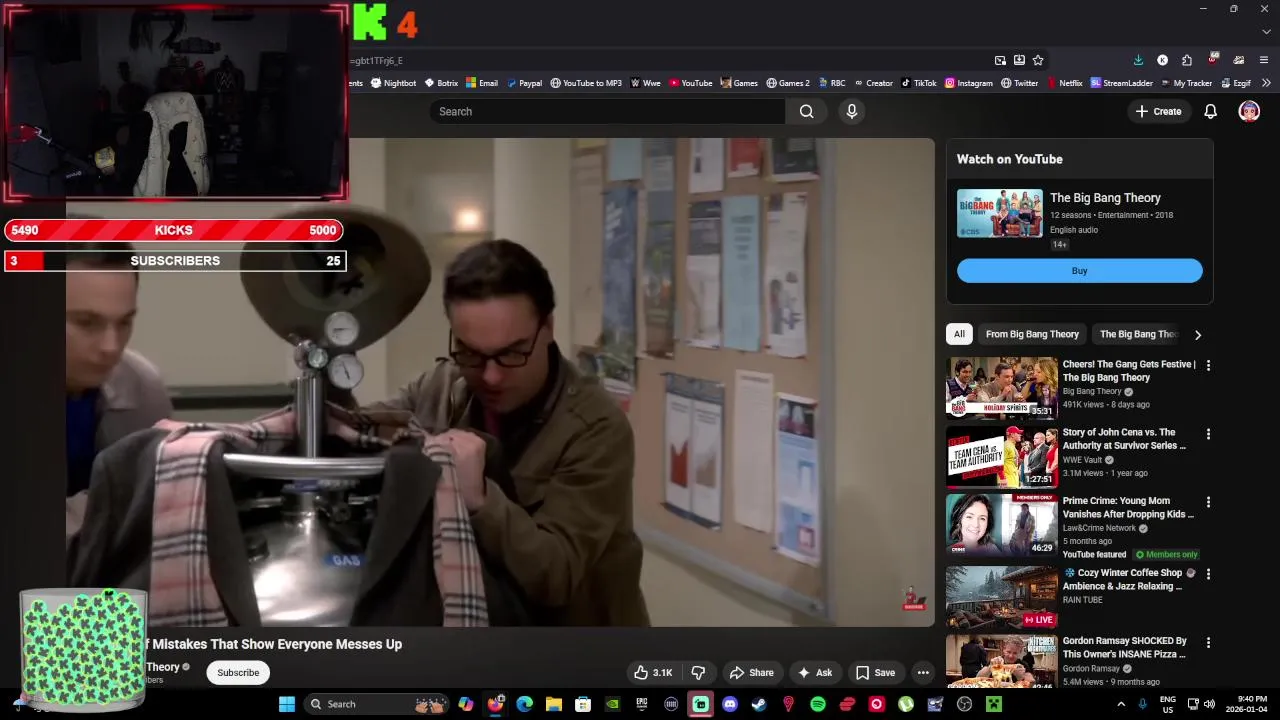
Task: Open more options for John Cena video
Action: [1208, 434]
